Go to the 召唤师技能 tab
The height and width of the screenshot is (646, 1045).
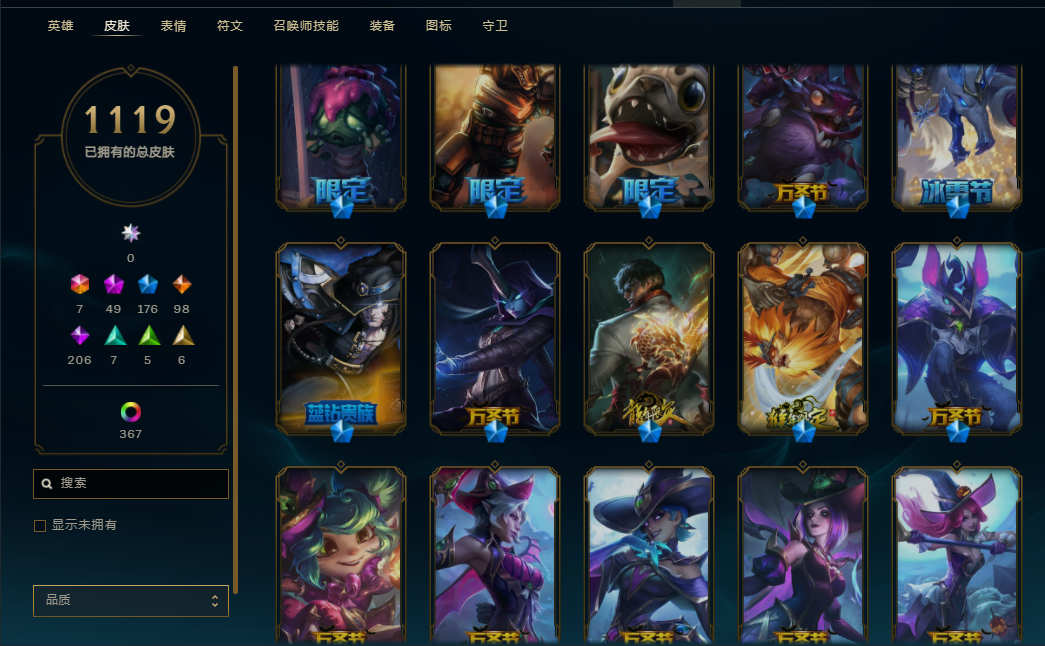[306, 26]
